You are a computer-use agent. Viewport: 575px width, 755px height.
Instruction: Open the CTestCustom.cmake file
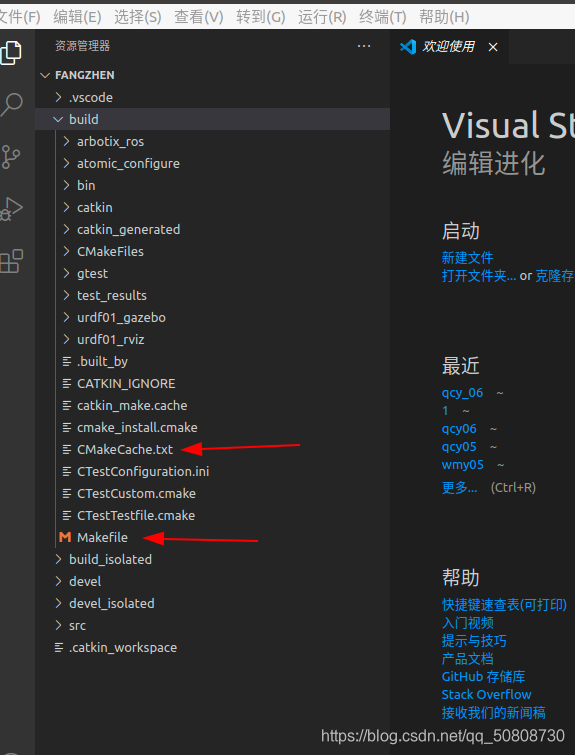tap(136, 494)
